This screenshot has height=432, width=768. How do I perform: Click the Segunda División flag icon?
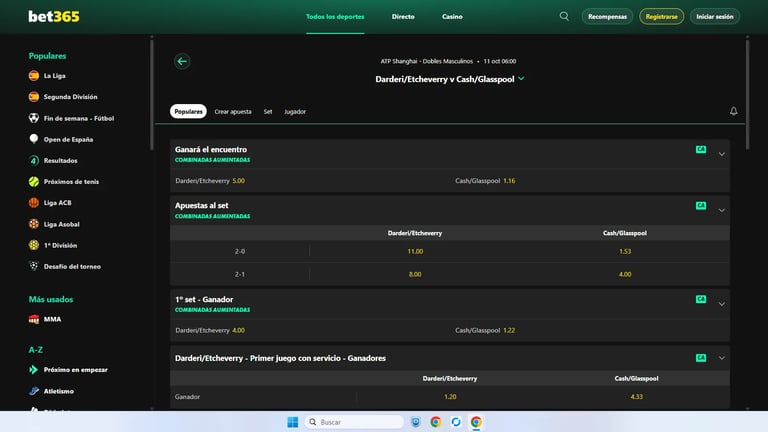(34, 96)
